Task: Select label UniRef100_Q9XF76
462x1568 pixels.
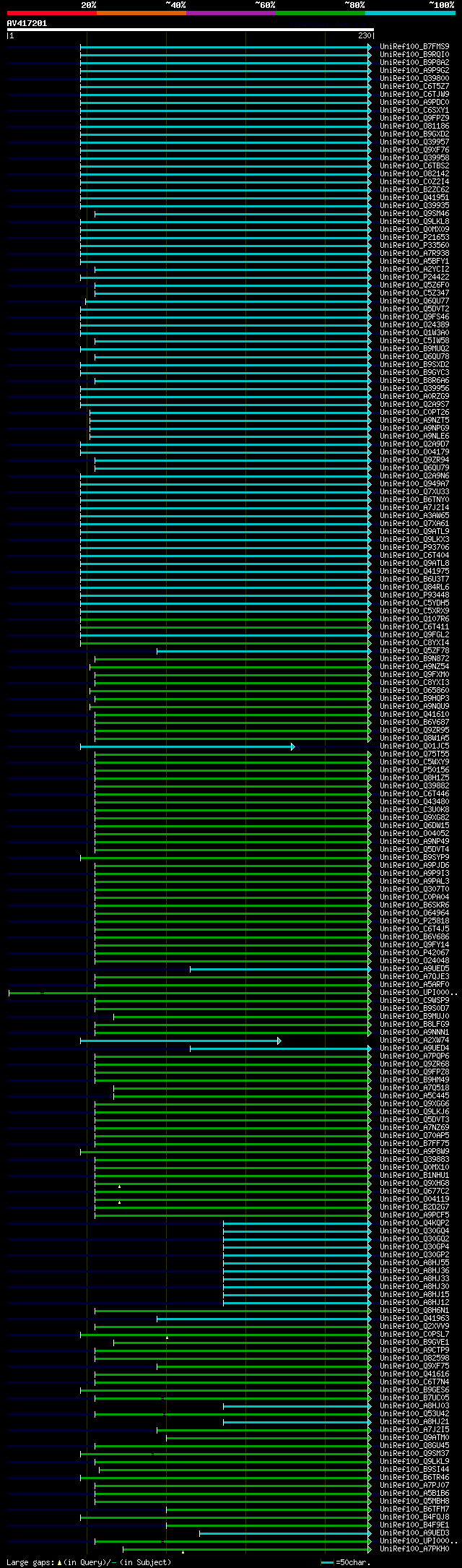Action: pos(414,150)
